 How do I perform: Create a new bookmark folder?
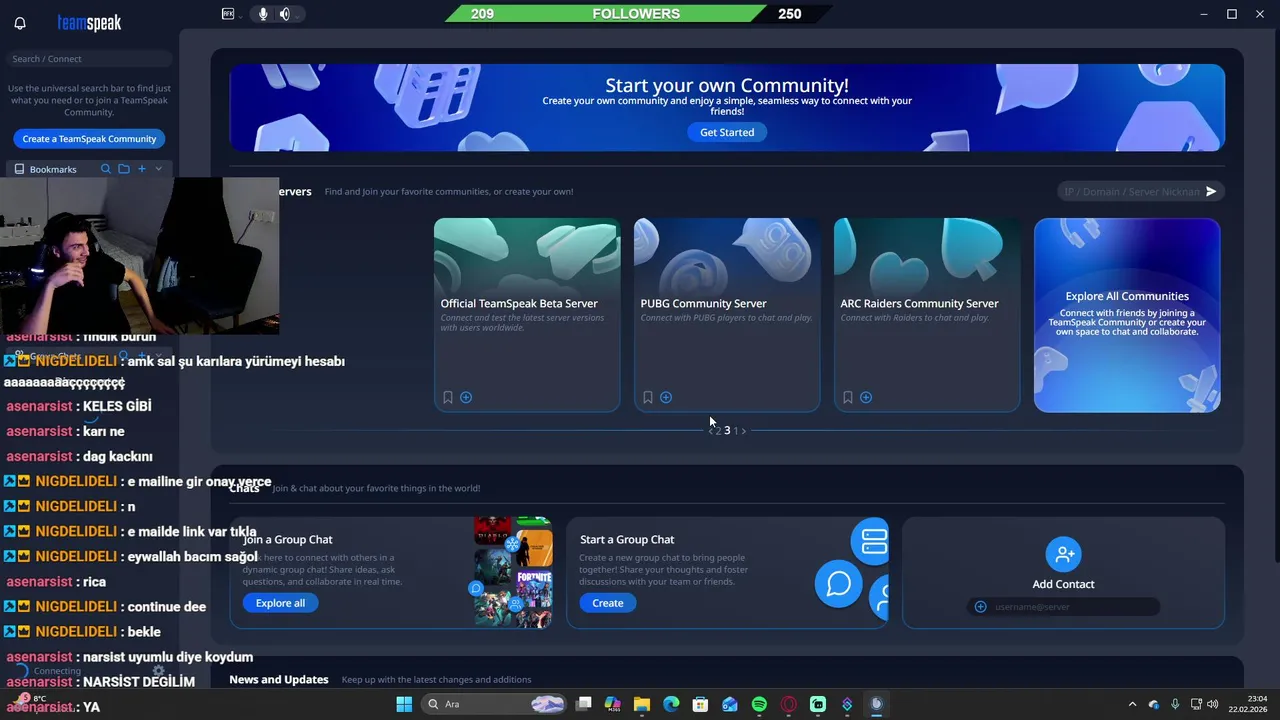coord(124,169)
